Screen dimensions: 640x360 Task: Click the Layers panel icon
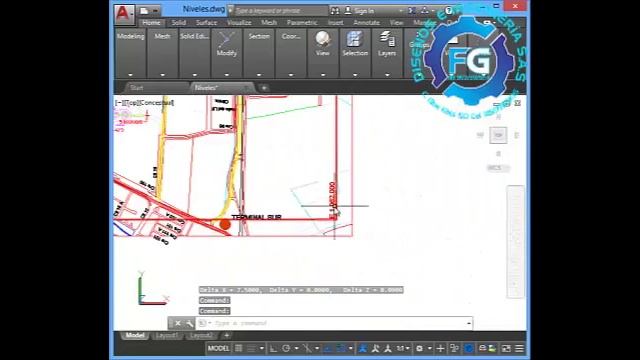pos(387,40)
